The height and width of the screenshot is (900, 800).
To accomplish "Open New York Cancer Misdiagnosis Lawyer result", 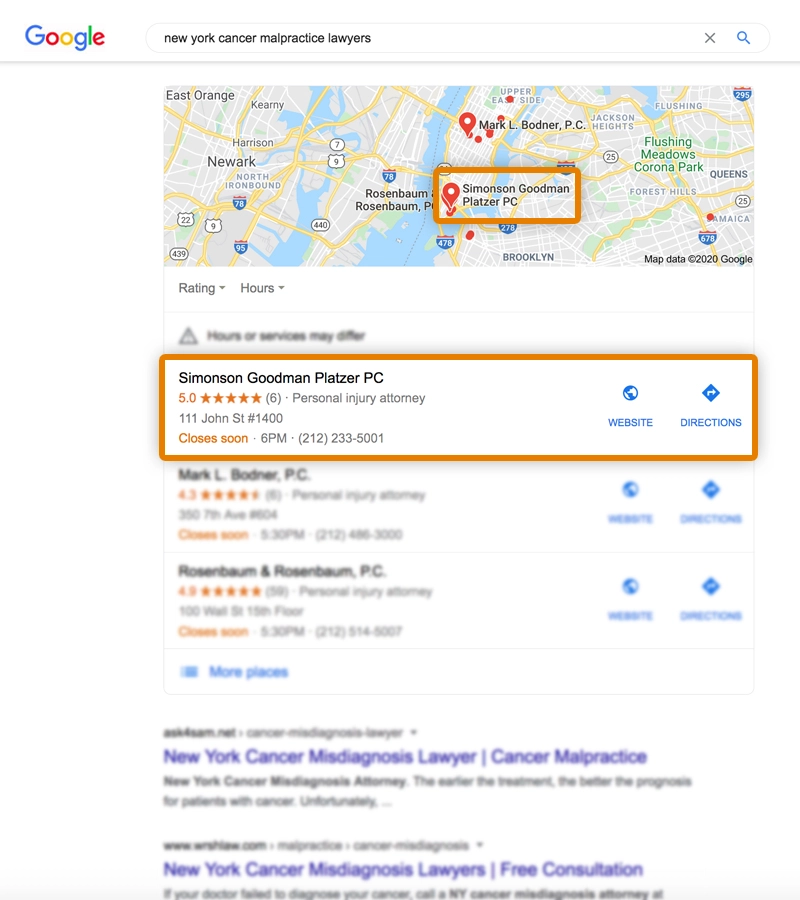I will point(405,757).
